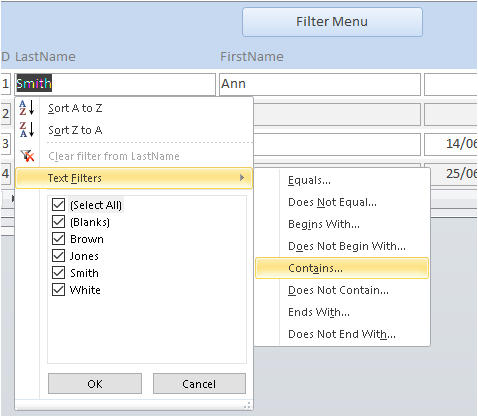
Task: Toggle the (Select All) checkbox
Action: coord(58,205)
